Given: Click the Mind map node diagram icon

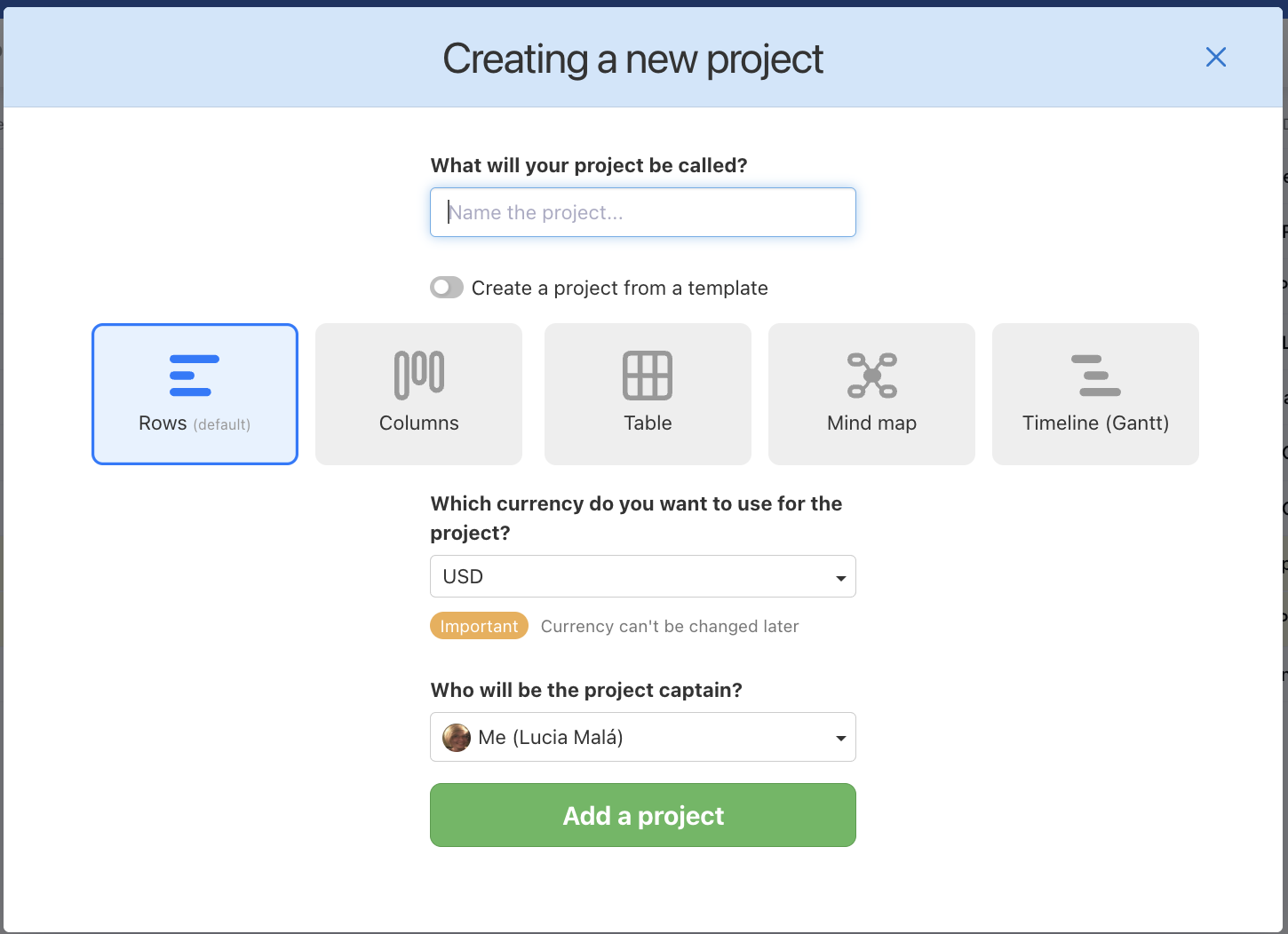Looking at the screenshot, I should pyautogui.click(x=871, y=374).
